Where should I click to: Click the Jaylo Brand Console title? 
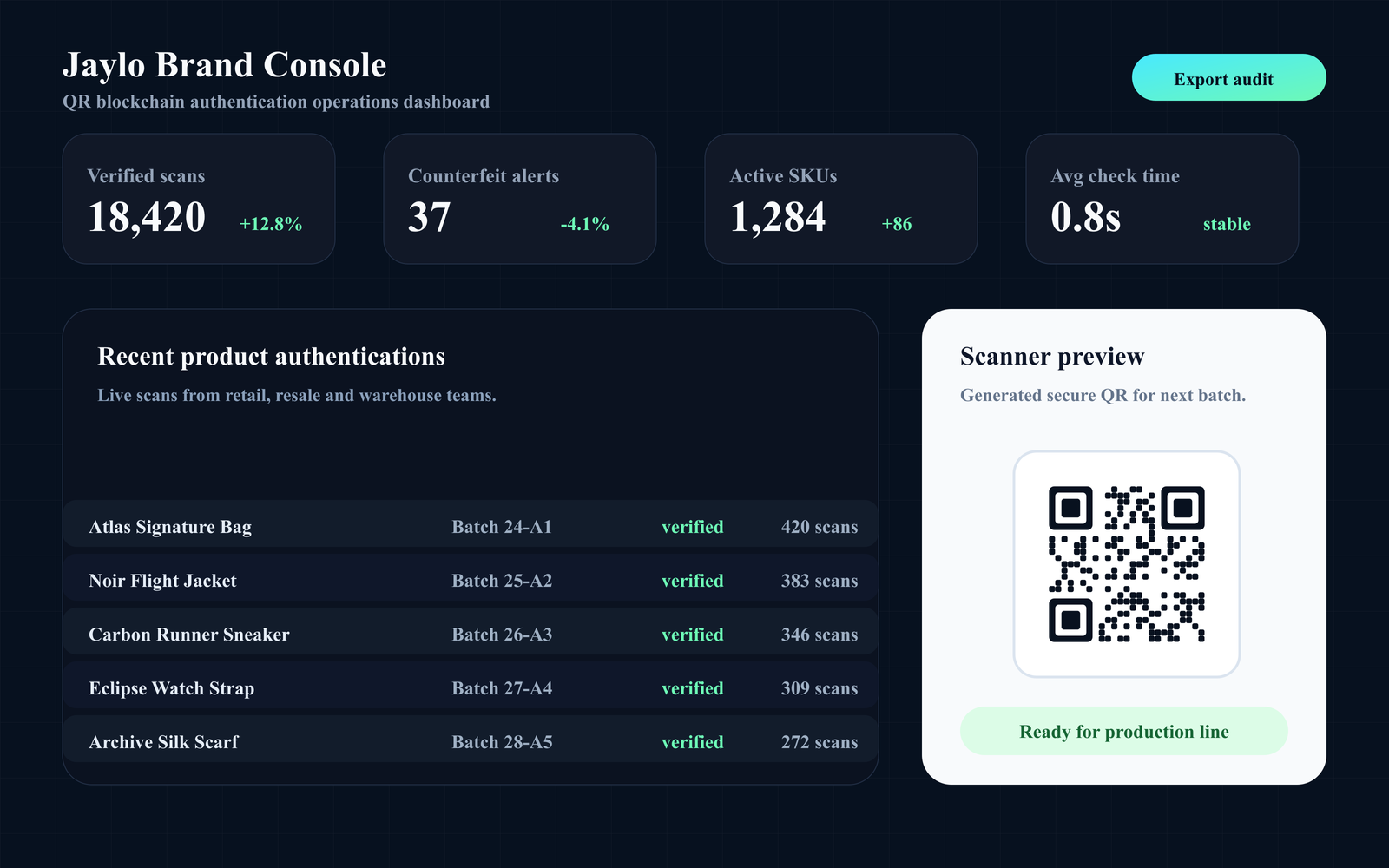[x=225, y=65]
